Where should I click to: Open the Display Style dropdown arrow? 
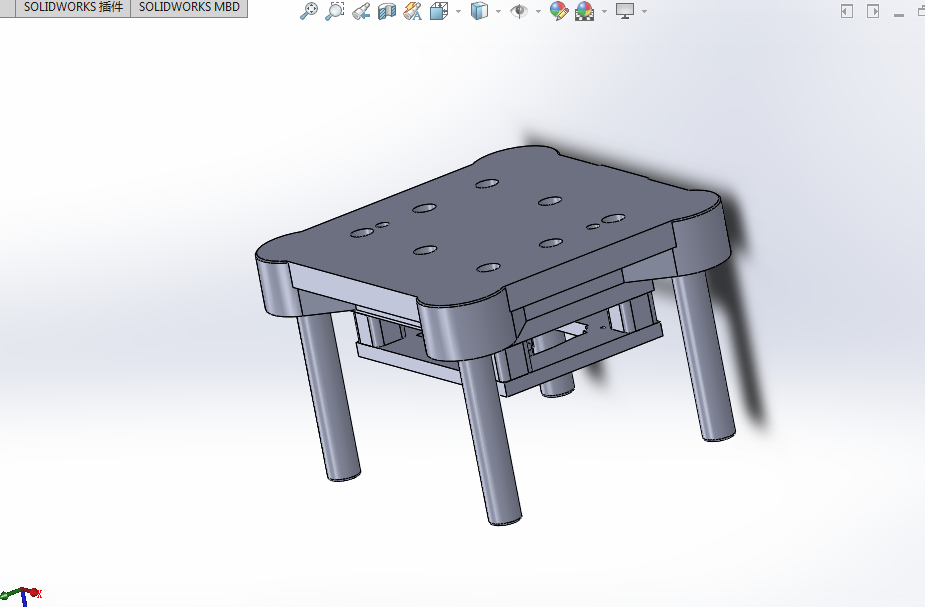(x=498, y=11)
